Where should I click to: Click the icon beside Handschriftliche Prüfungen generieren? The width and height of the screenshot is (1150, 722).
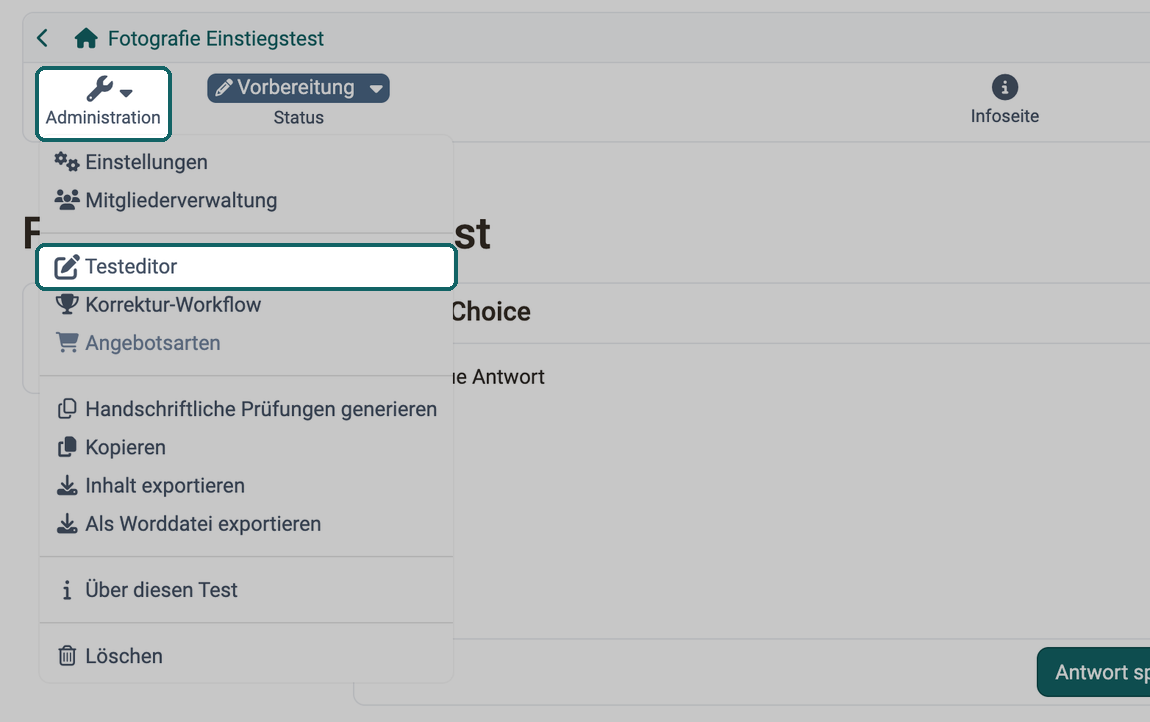click(x=67, y=409)
